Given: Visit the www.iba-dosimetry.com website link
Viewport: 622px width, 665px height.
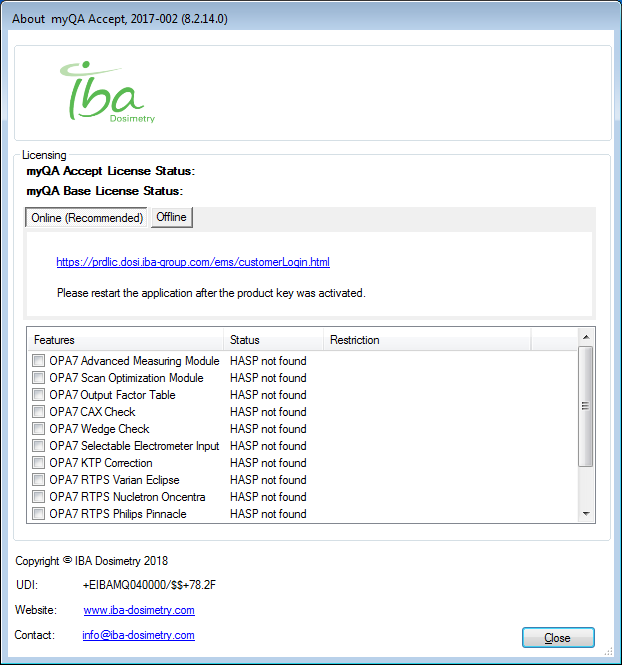Looking at the screenshot, I should [x=139, y=610].
